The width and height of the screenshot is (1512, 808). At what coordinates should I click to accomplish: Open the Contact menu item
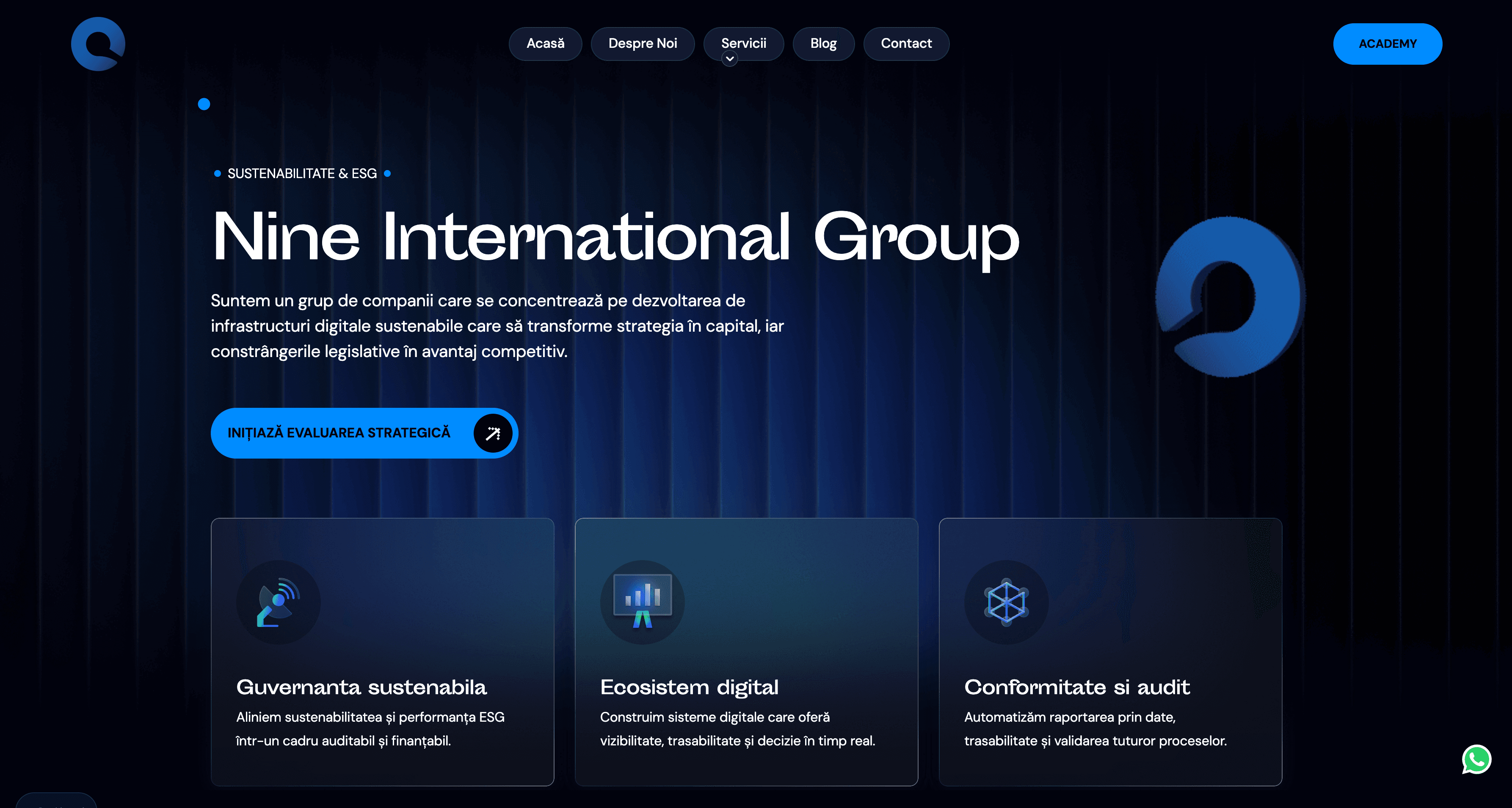click(906, 44)
